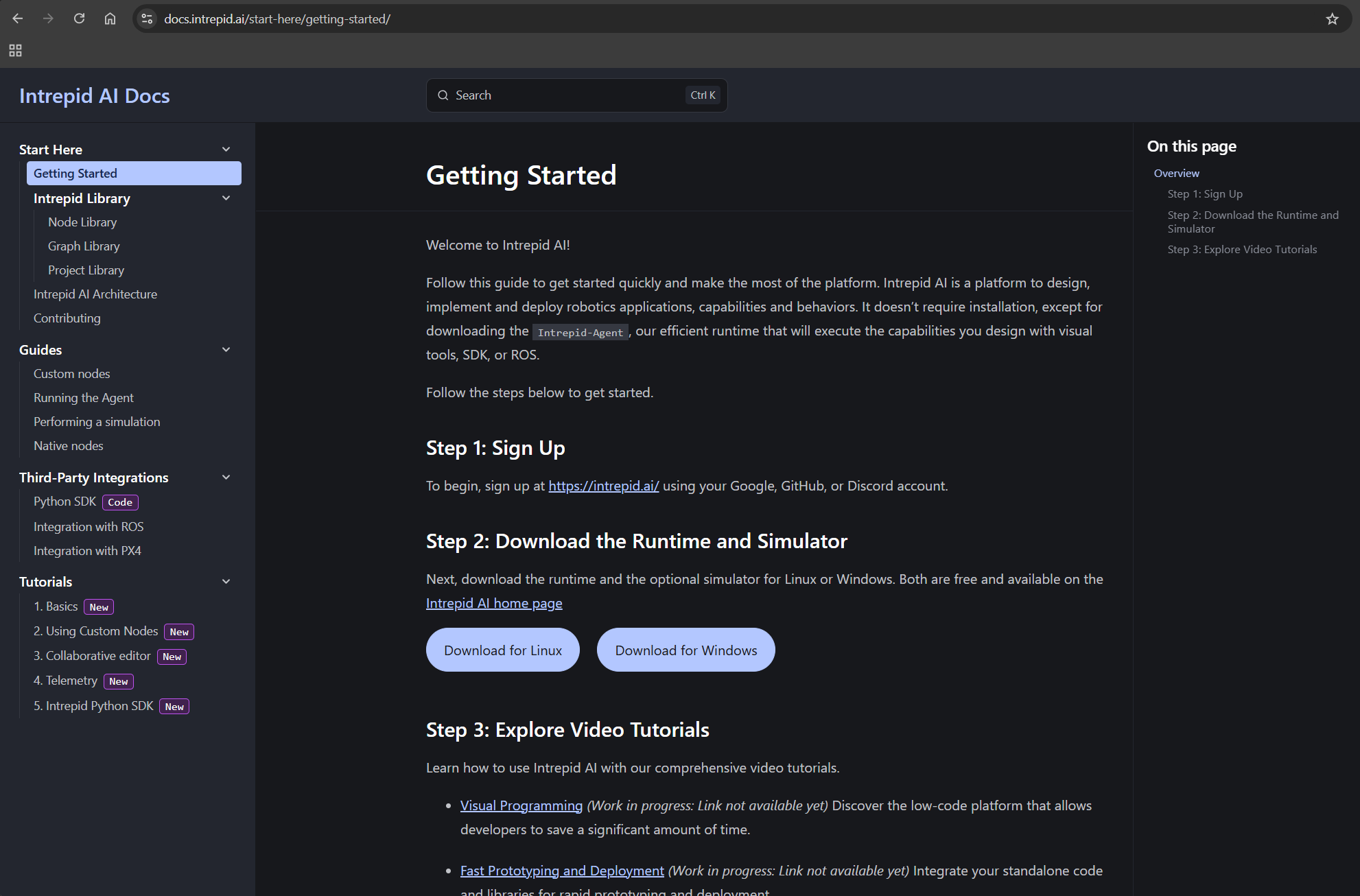Open tutorial 3. Collaborative editor

coord(92,656)
